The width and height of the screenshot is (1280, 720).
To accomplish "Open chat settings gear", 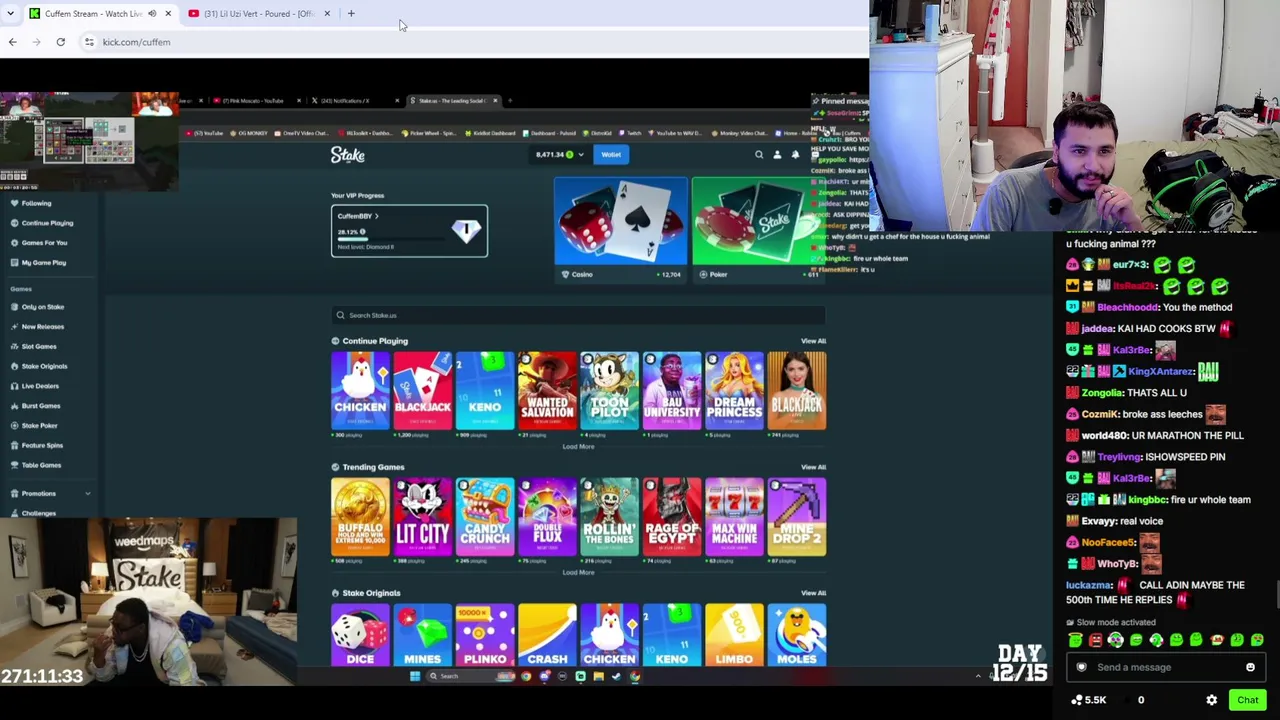I will tap(1212, 700).
